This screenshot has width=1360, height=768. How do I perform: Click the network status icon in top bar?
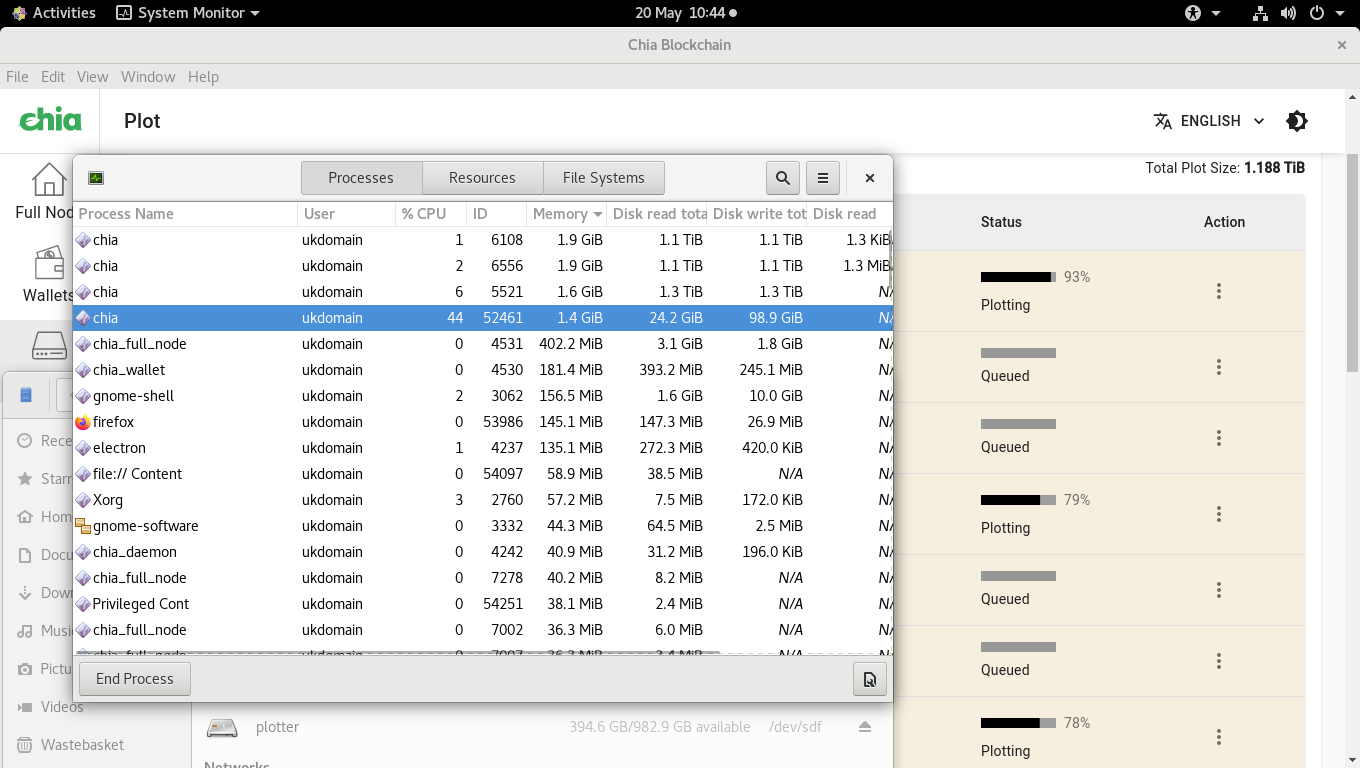click(1260, 13)
